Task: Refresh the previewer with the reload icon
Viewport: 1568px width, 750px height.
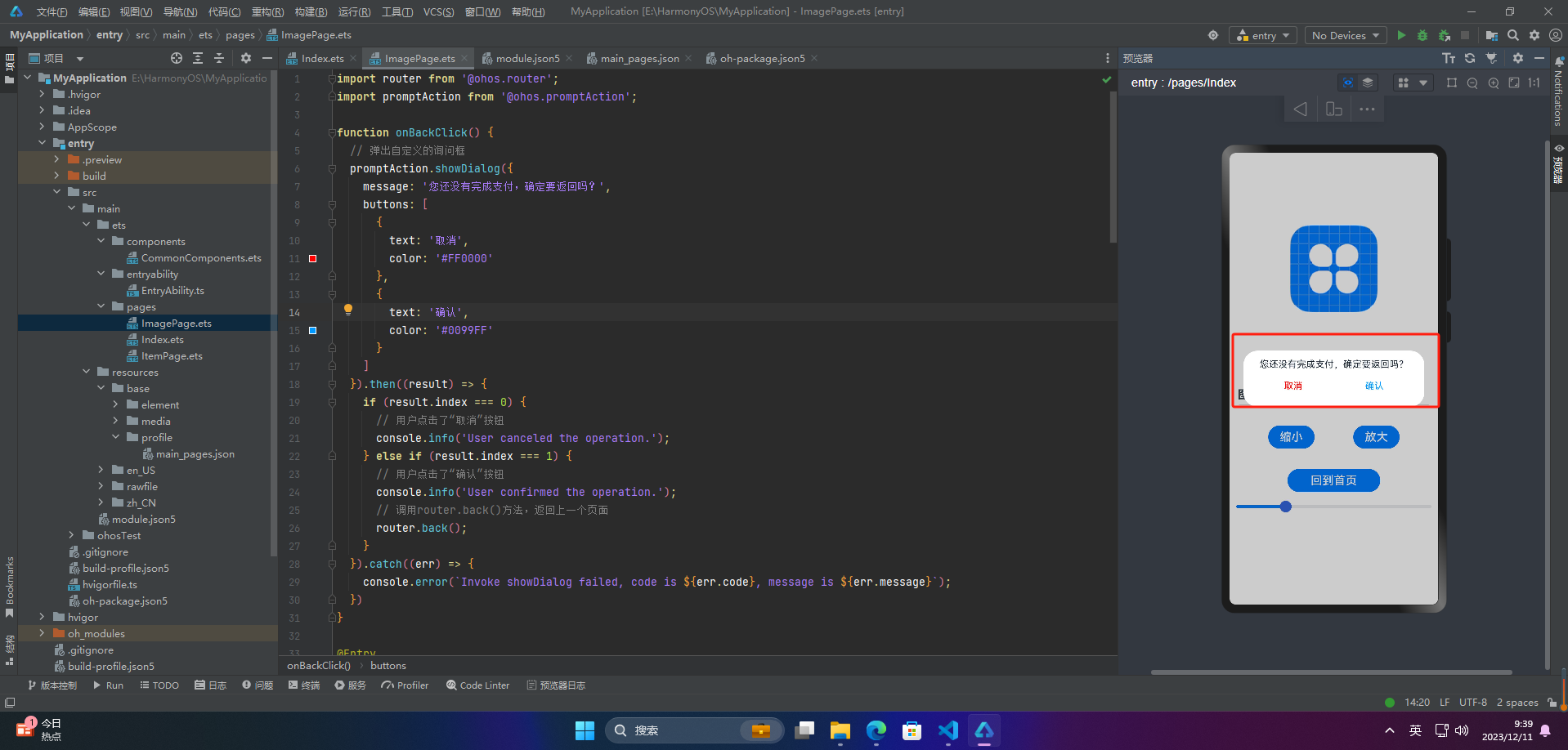Action: coord(1470,58)
